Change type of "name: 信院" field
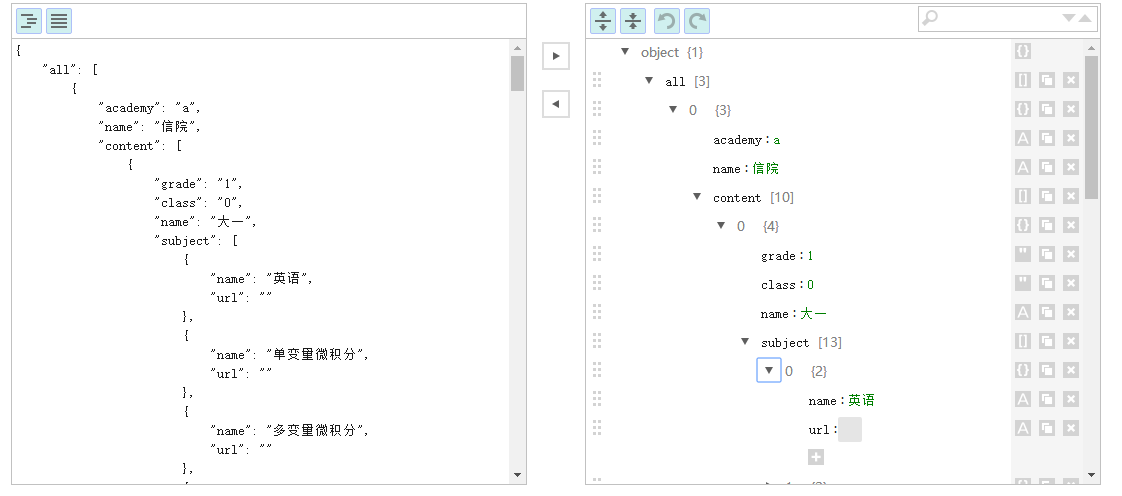The height and width of the screenshot is (496, 1122). coord(1023,167)
